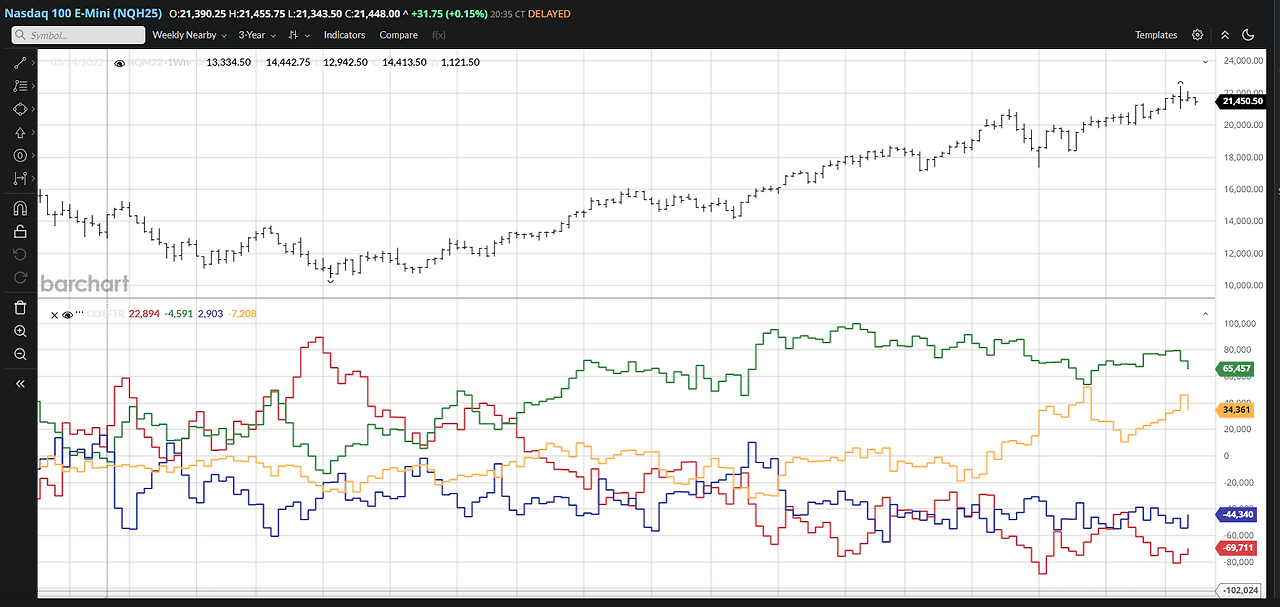The image size is (1280, 607).
Task: Expand chart to full view
Action: pyautogui.click(x=1225, y=35)
